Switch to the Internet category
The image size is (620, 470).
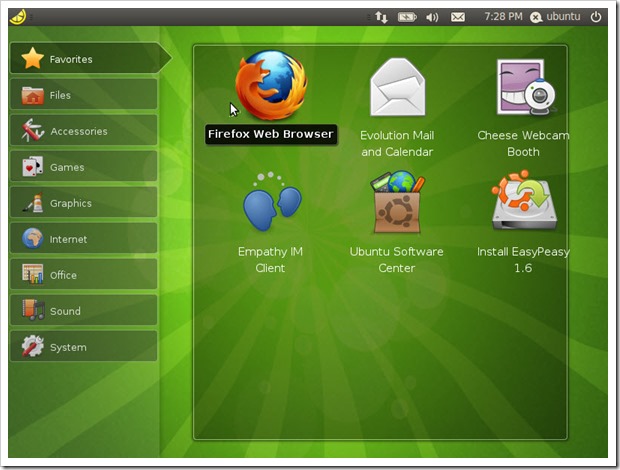[x=84, y=238]
